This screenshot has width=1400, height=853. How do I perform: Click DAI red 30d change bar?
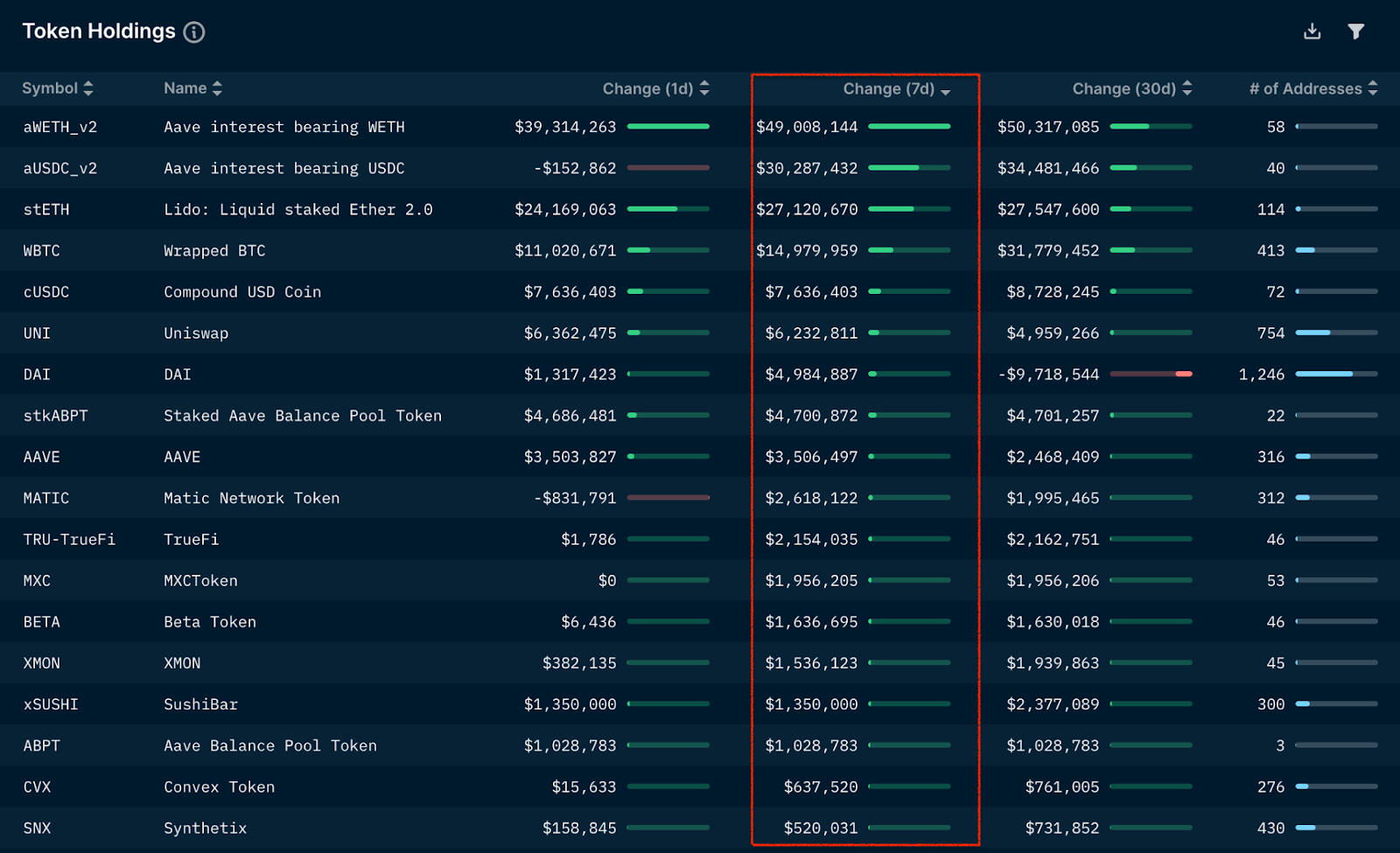[x=1151, y=374]
